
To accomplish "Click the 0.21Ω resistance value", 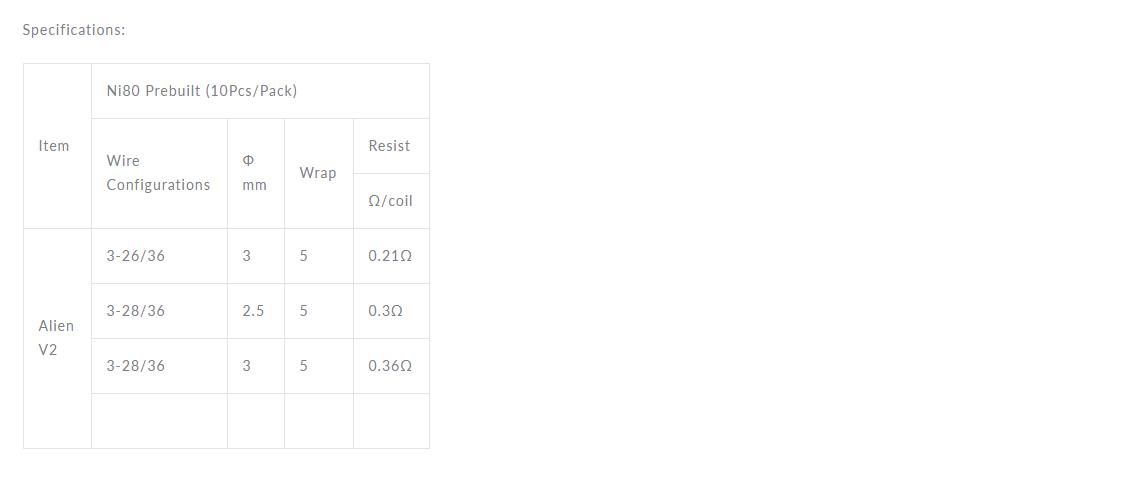I will 390,256.
